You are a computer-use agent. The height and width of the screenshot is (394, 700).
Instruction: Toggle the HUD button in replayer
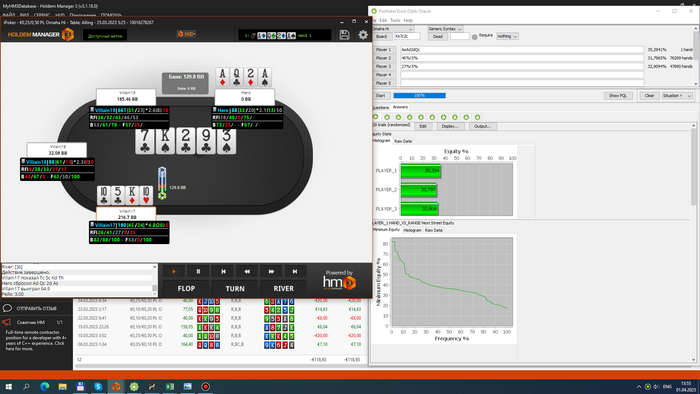point(187,34)
